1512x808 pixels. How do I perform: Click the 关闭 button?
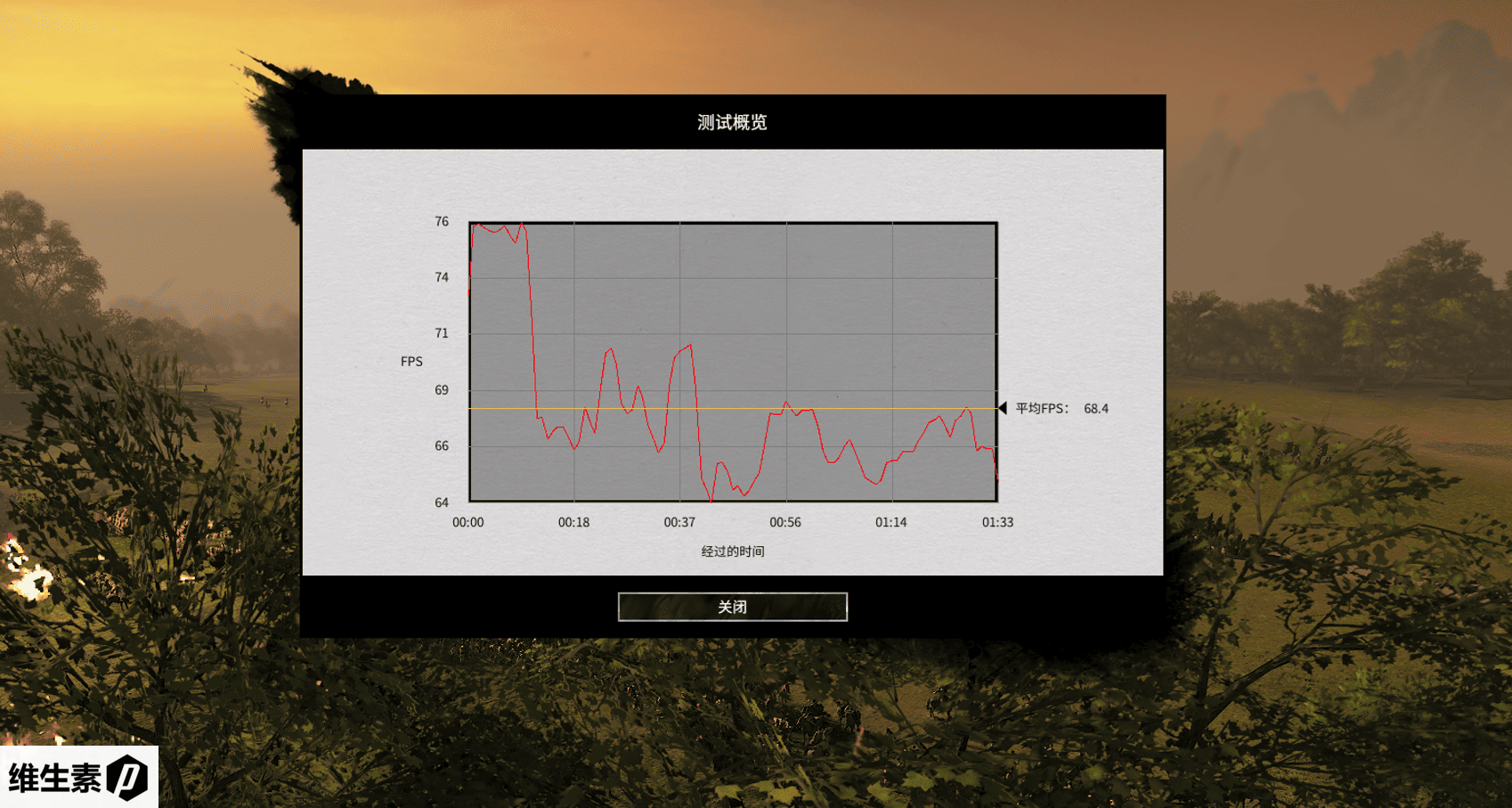(732, 607)
